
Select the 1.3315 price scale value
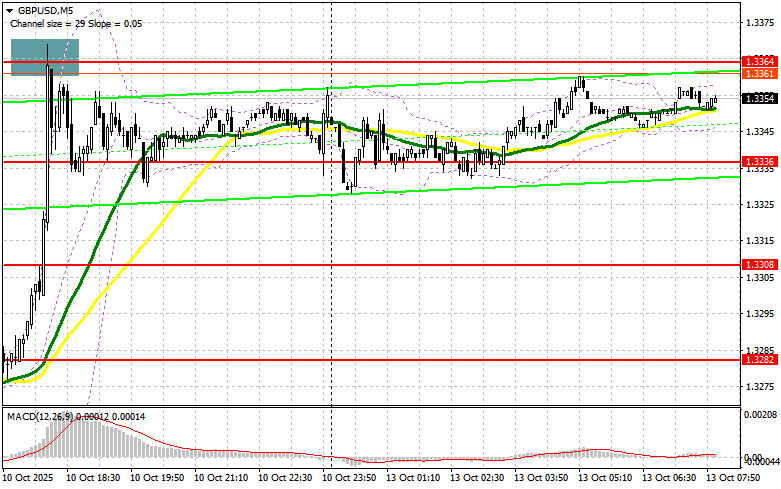757,241
